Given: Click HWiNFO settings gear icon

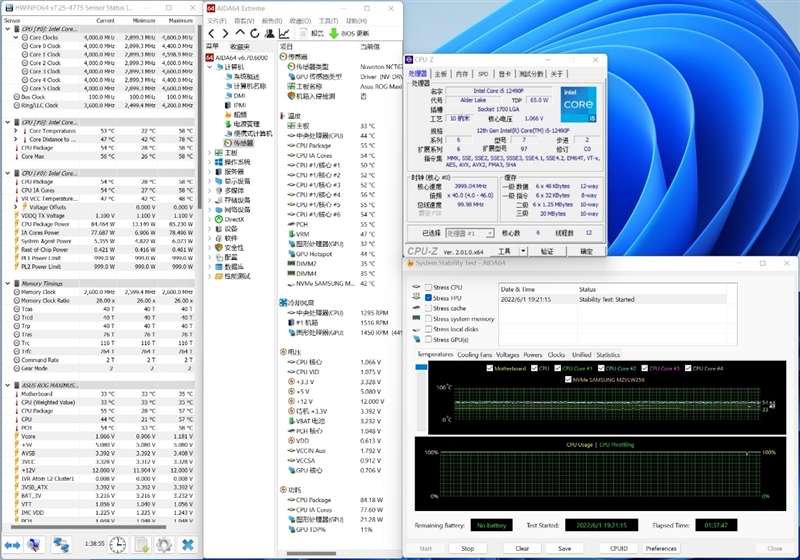Looking at the screenshot, I should [164, 545].
